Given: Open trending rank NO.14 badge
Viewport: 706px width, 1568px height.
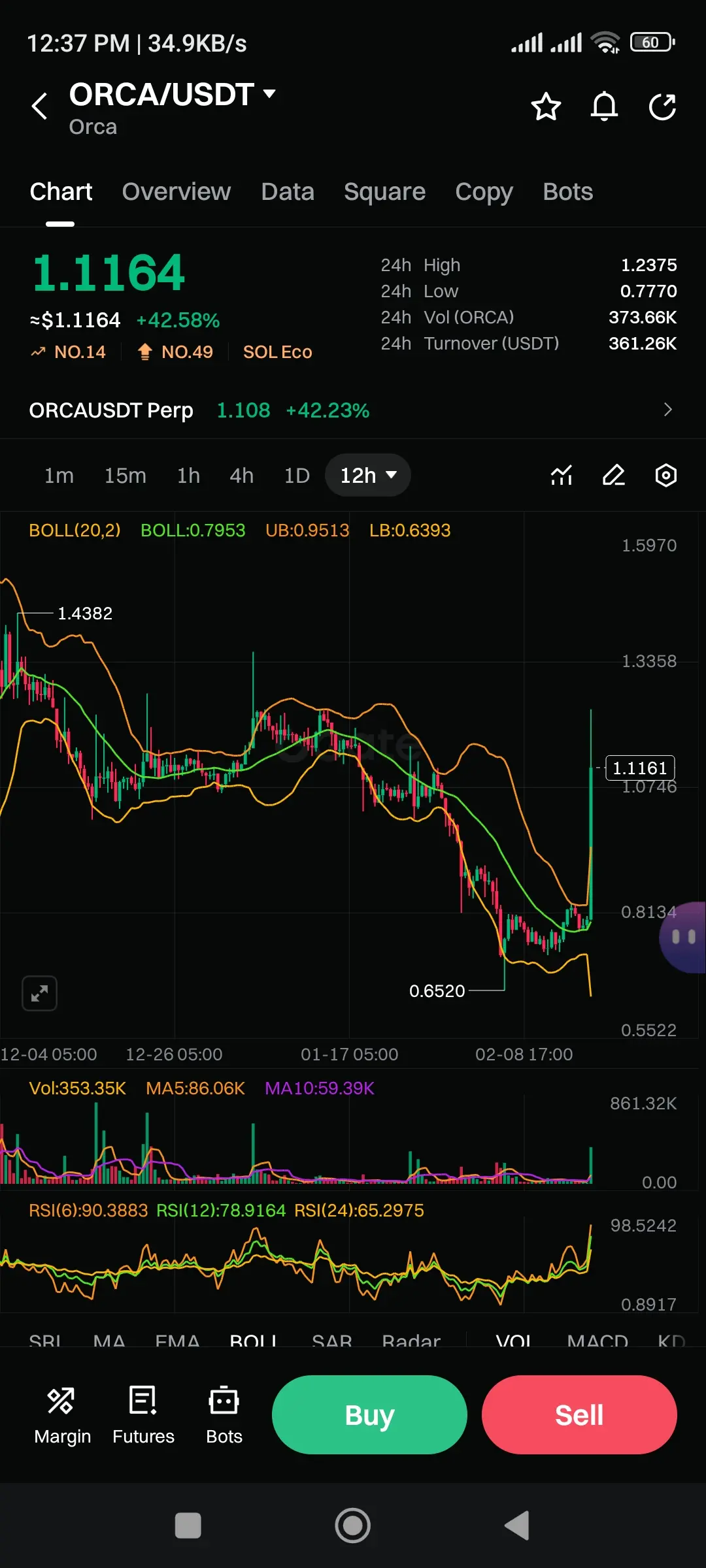Looking at the screenshot, I should (68, 351).
